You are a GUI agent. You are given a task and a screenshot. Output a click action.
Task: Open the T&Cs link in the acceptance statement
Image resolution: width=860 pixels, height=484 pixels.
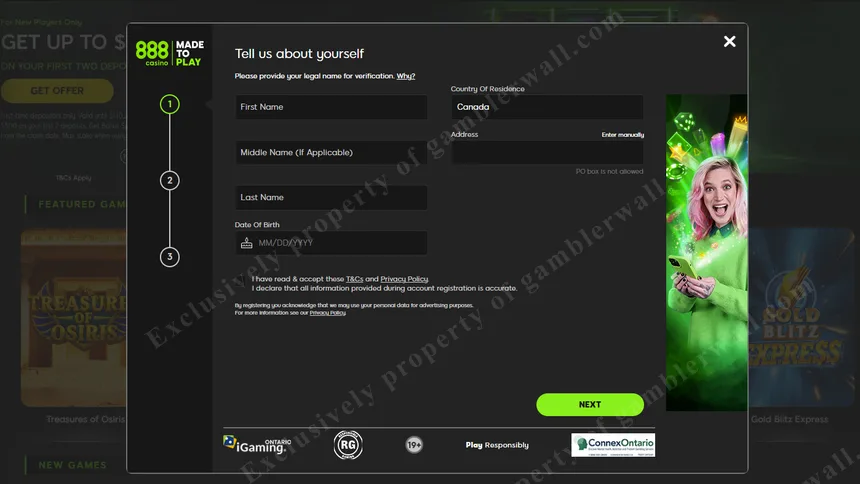point(354,279)
